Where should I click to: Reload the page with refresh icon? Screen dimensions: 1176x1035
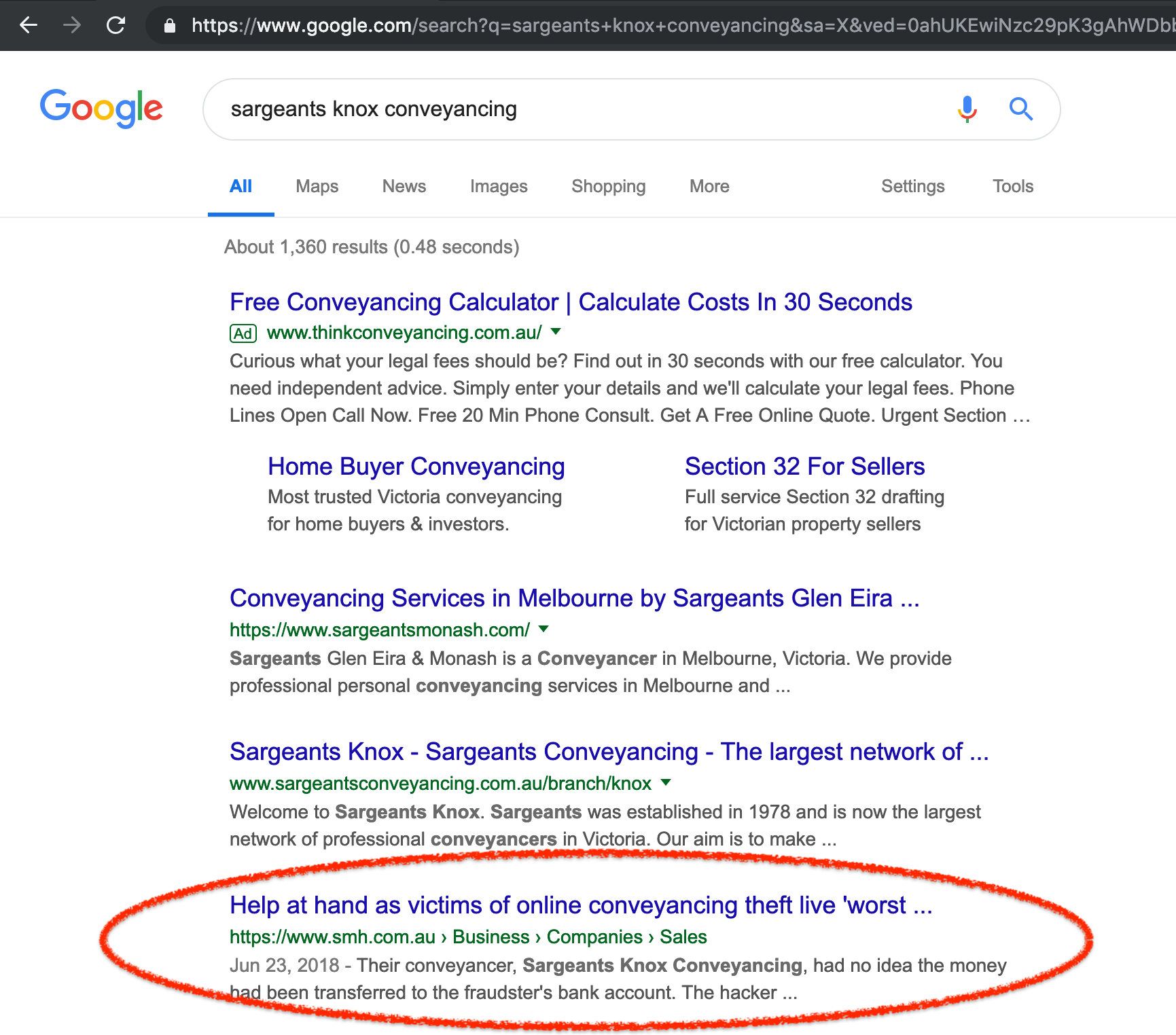116,25
